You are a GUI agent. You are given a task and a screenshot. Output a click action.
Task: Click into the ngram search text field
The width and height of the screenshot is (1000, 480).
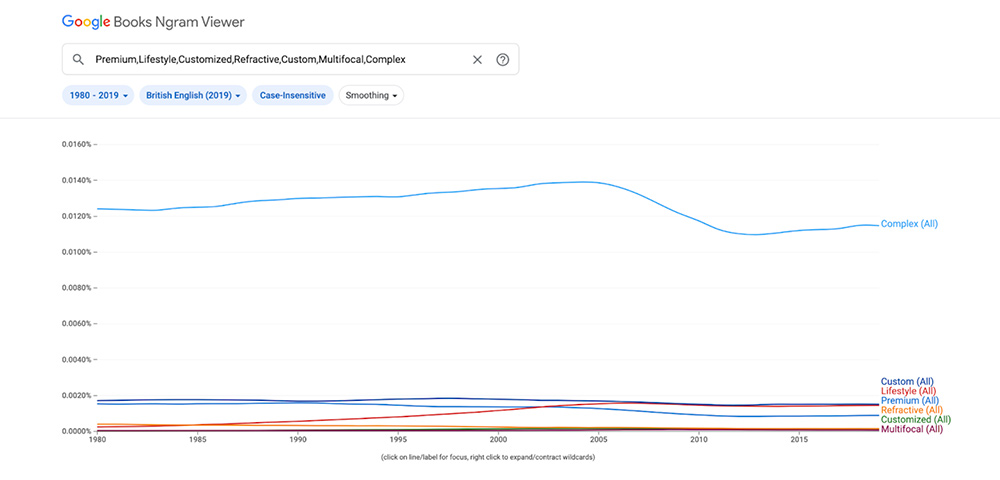point(280,60)
